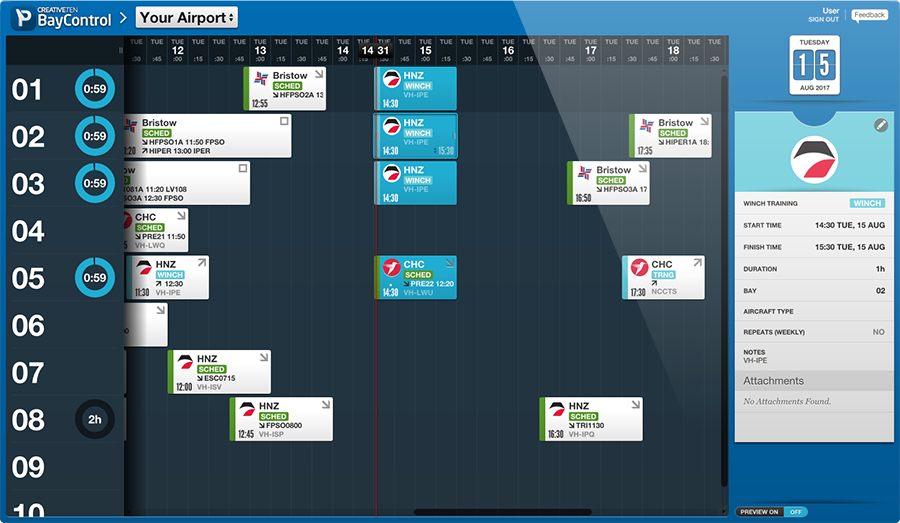This screenshot has height=523, width=900.
Task: Click the WINCH tag on HNZ 11:30 card
Action: [170, 275]
